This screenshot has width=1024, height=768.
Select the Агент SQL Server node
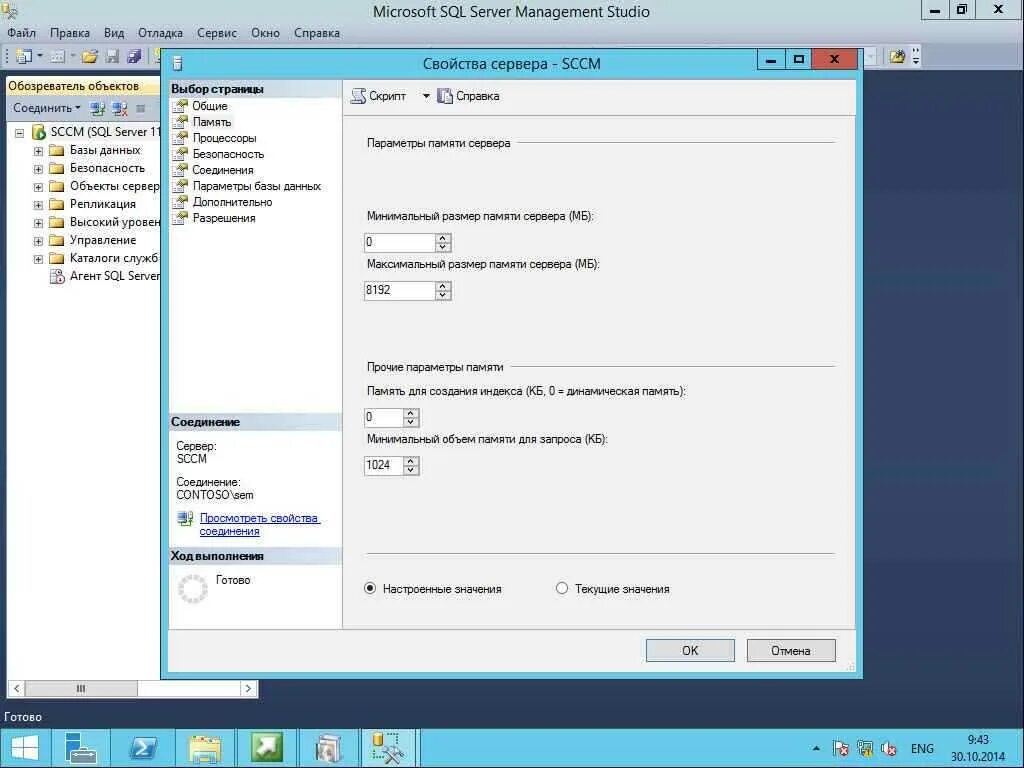(x=104, y=276)
